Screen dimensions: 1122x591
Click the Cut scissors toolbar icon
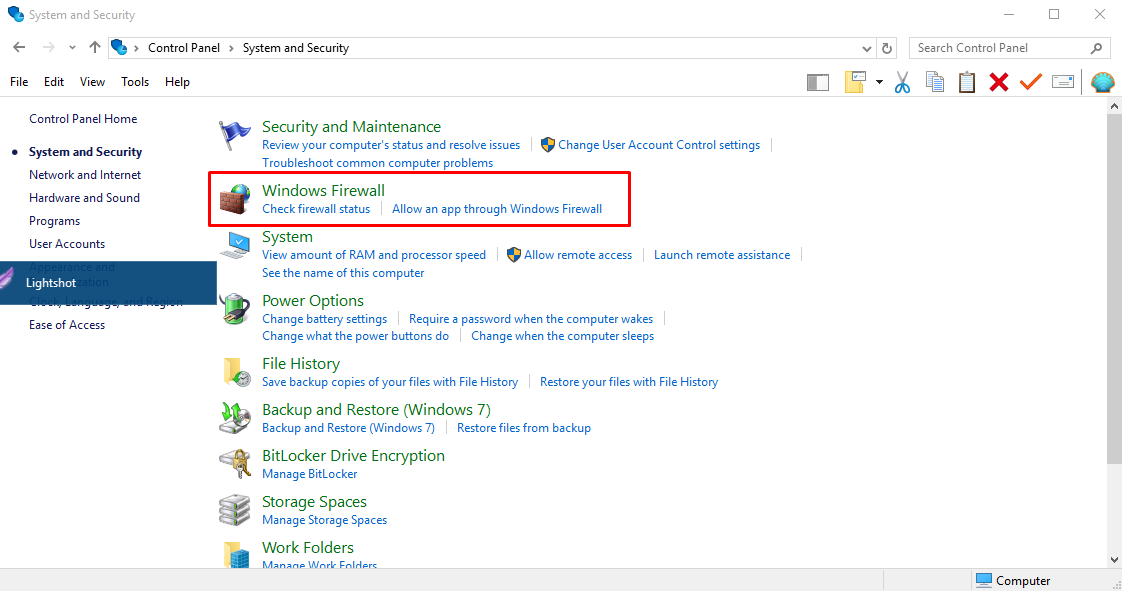tap(902, 82)
